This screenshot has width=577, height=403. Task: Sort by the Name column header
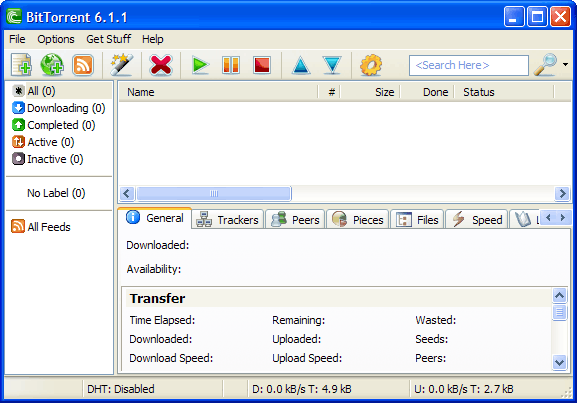pyautogui.click(x=218, y=92)
